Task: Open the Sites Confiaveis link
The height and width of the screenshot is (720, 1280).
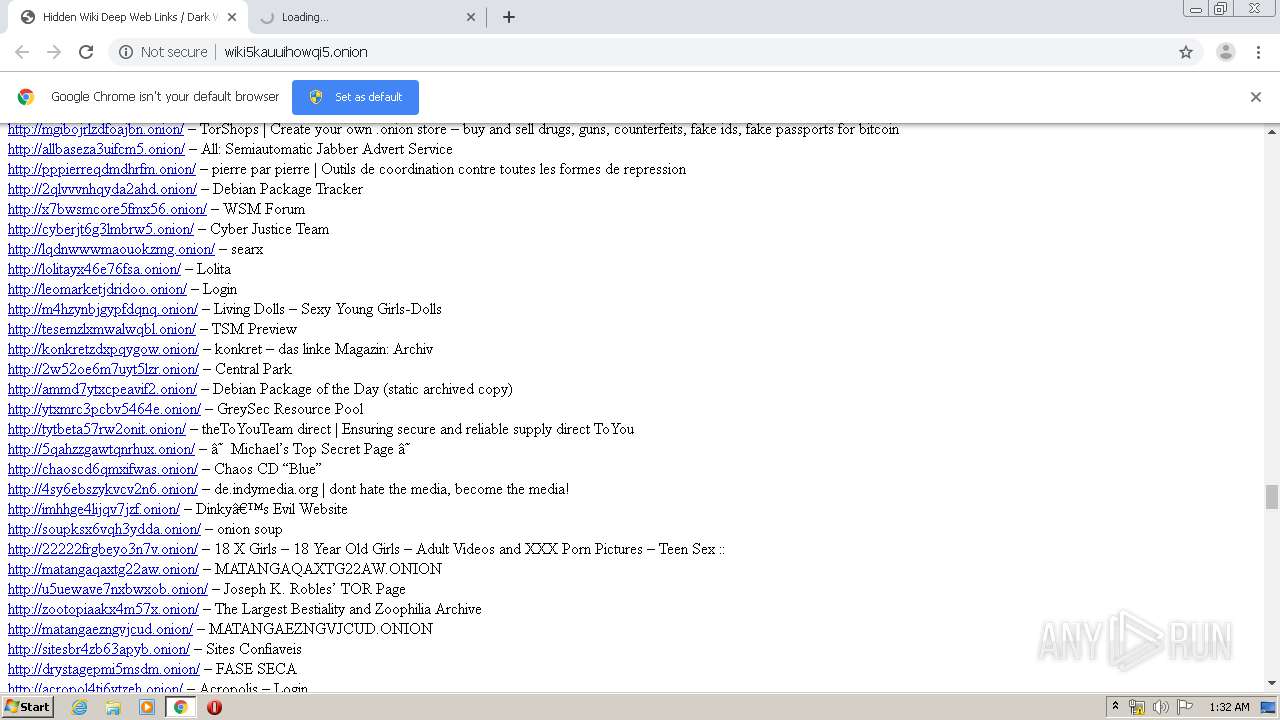Action: 99,649
